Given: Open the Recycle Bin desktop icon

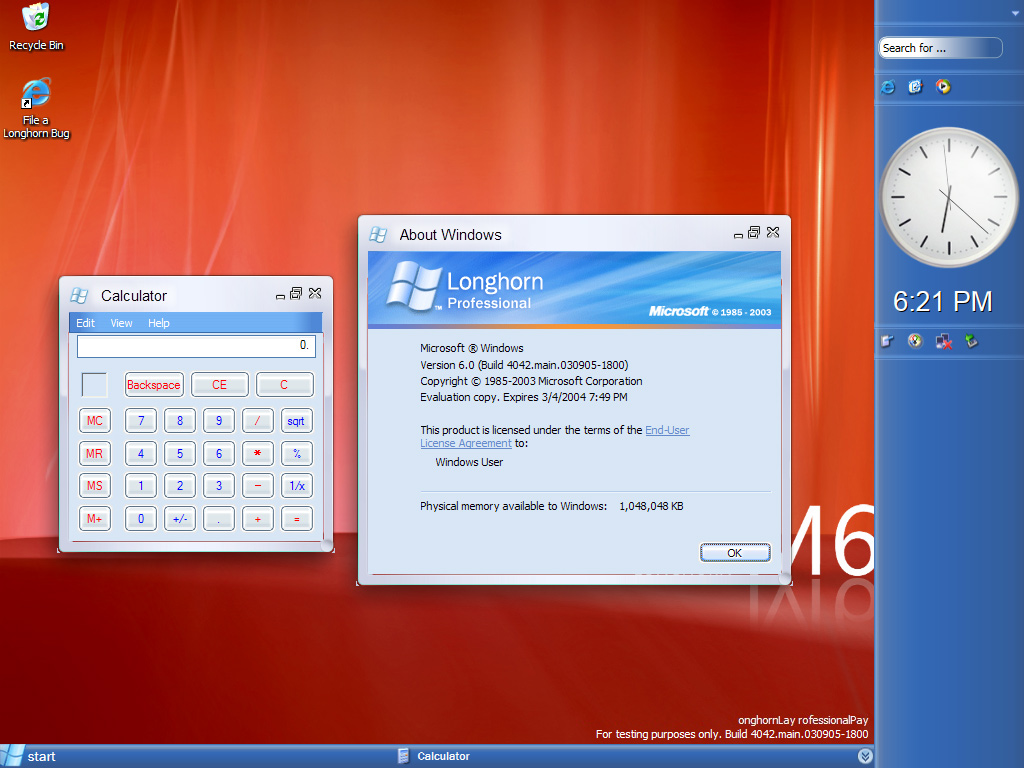Looking at the screenshot, I should [x=36, y=27].
